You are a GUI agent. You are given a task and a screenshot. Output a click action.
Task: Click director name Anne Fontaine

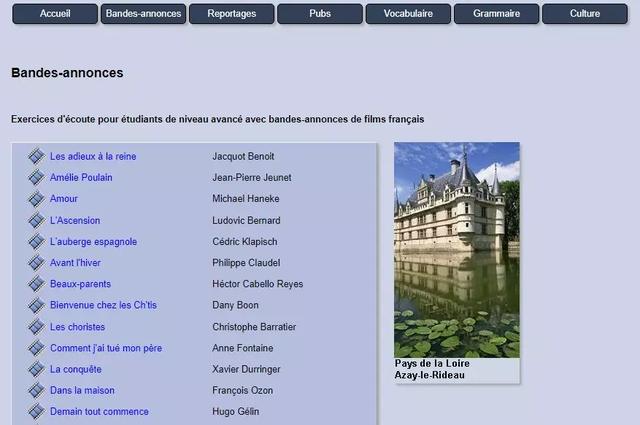(243, 348)
